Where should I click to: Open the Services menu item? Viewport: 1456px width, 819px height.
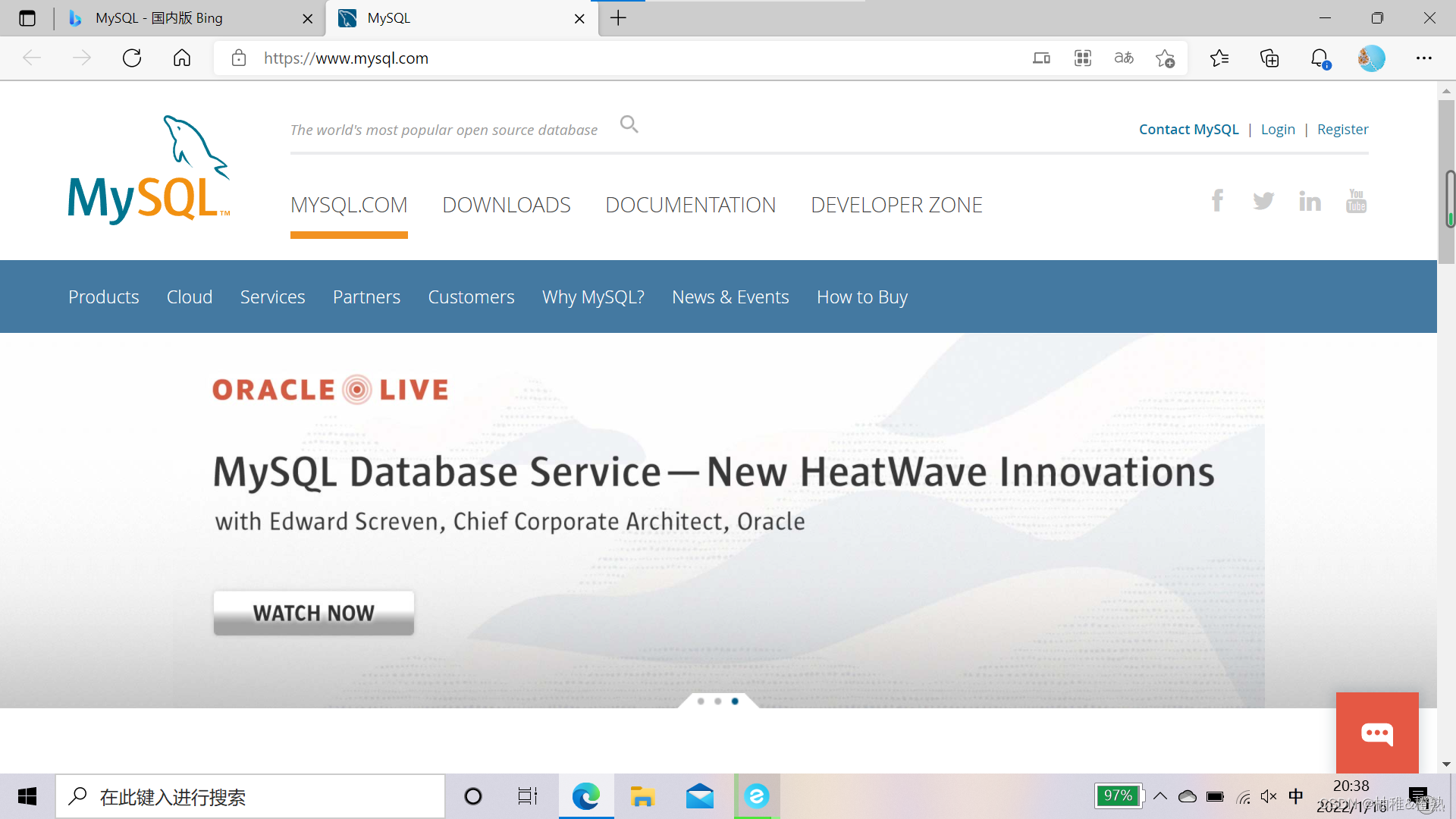pyautogui.click(x=272, y=297)
